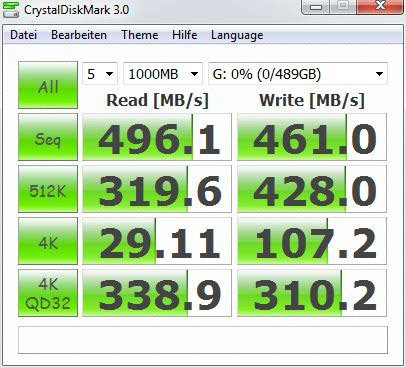
Task: Start the Seq sequential test
Action: pos(48,137)
